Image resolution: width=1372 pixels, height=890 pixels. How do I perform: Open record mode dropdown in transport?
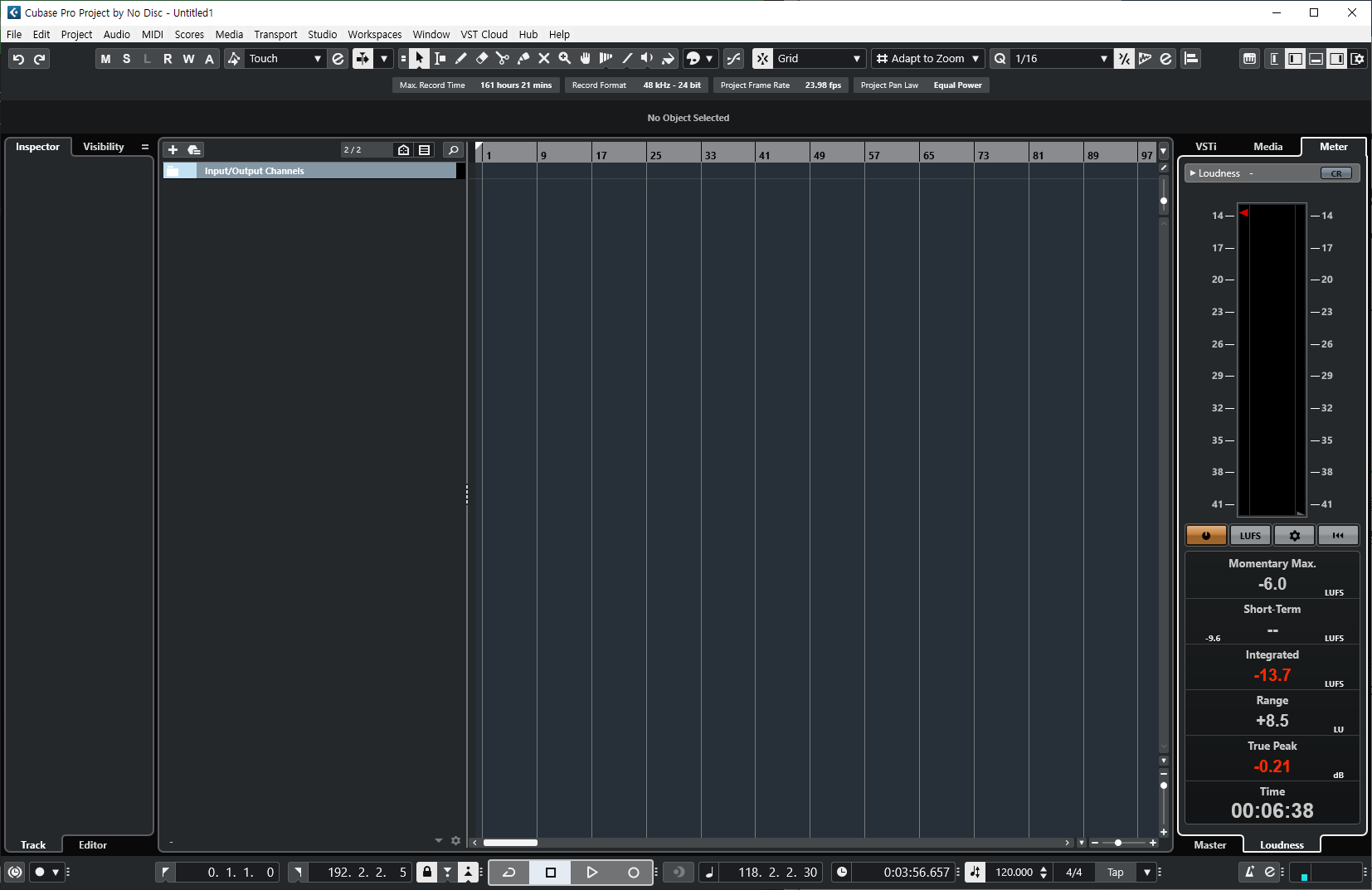coord(56,872)
